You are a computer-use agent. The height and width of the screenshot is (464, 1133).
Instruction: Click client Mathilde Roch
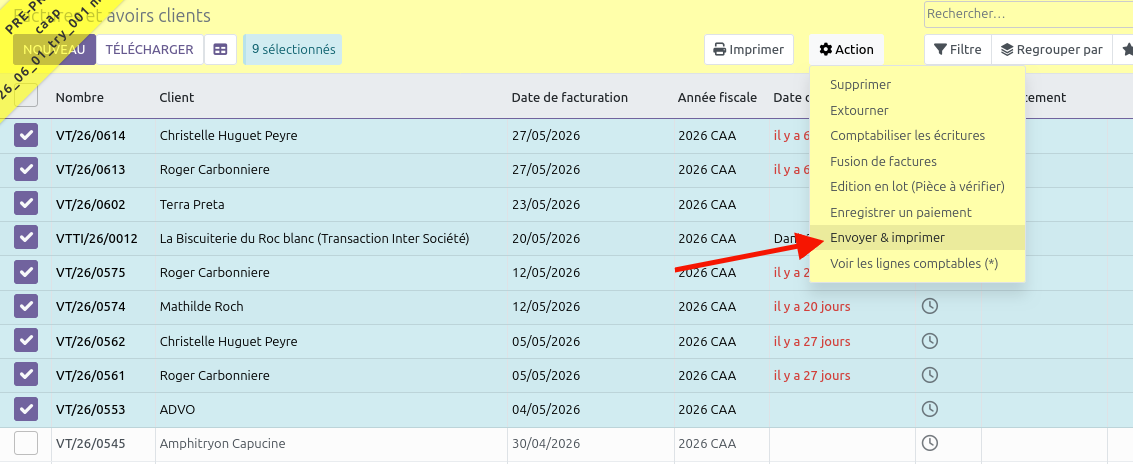point(202,306)
